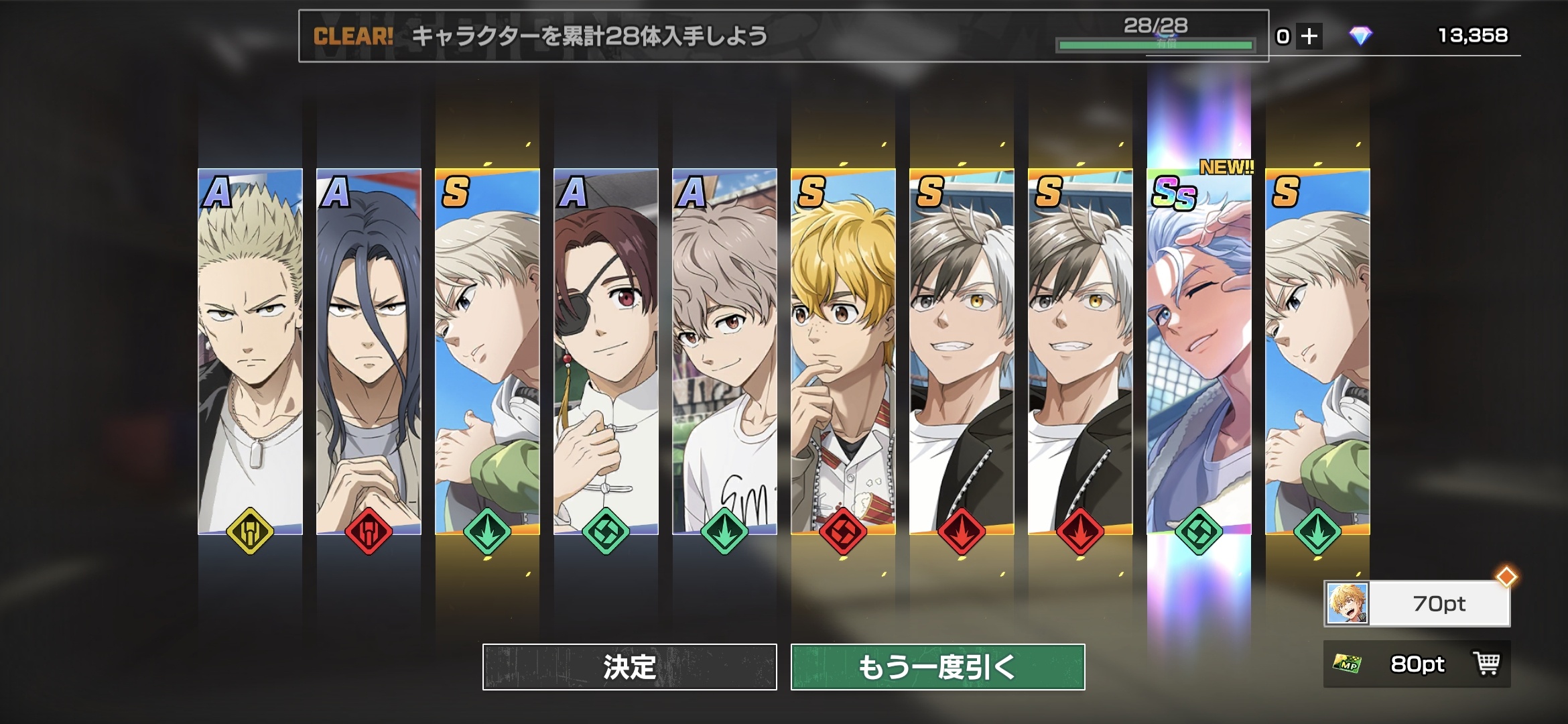Select the eyepatch A-rank character card
Viewport: 1568px width, 724px height.
click(x=606, y=351)
